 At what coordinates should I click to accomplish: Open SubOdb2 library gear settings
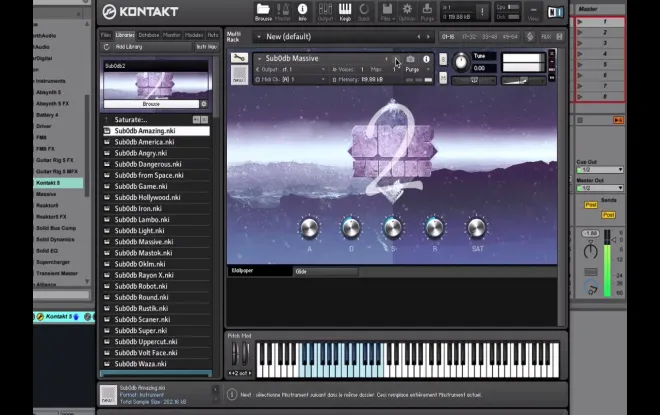coord(204,104)
